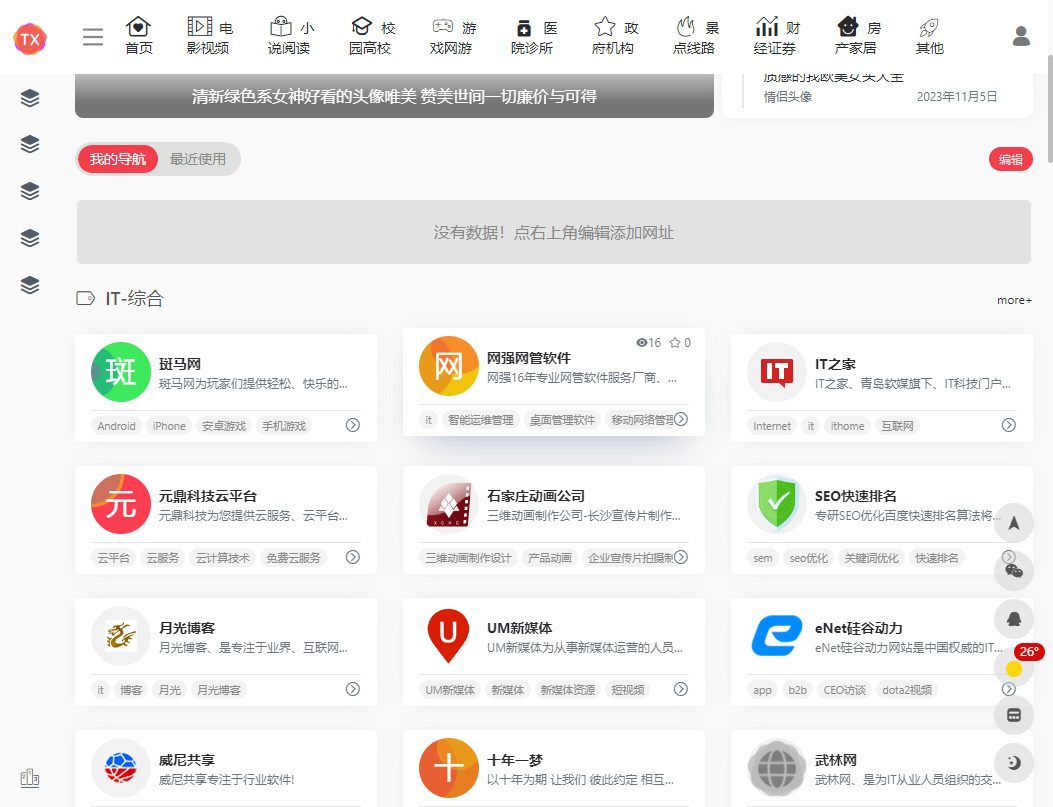Open the UM新媒体 pin icon
The height and width of the screenshot is (807, 1053).
(449, 636)
